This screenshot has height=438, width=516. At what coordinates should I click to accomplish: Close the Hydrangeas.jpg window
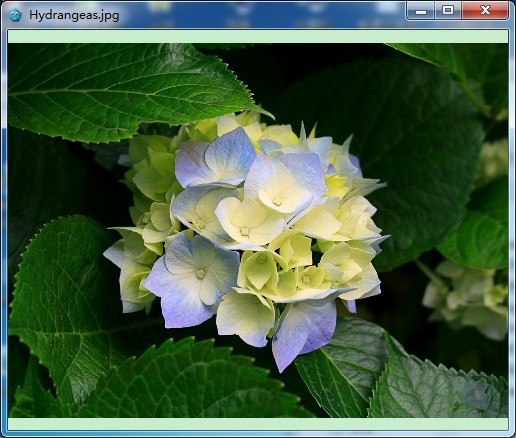(485, 11)
